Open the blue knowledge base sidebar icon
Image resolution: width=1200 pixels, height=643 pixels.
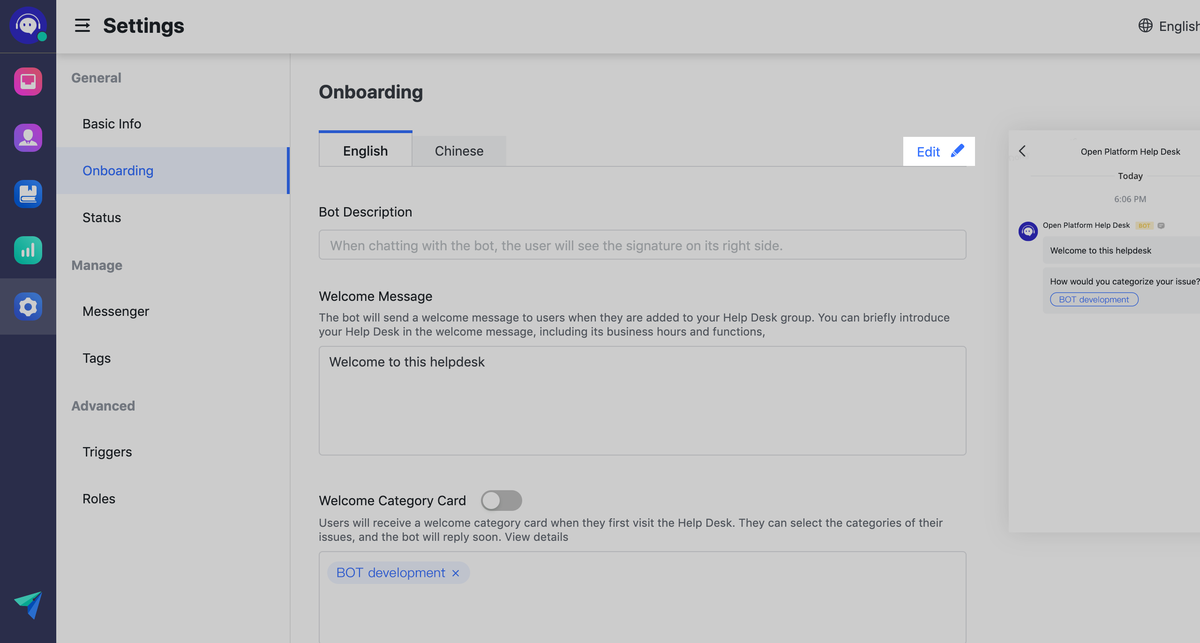pos(28,193)
